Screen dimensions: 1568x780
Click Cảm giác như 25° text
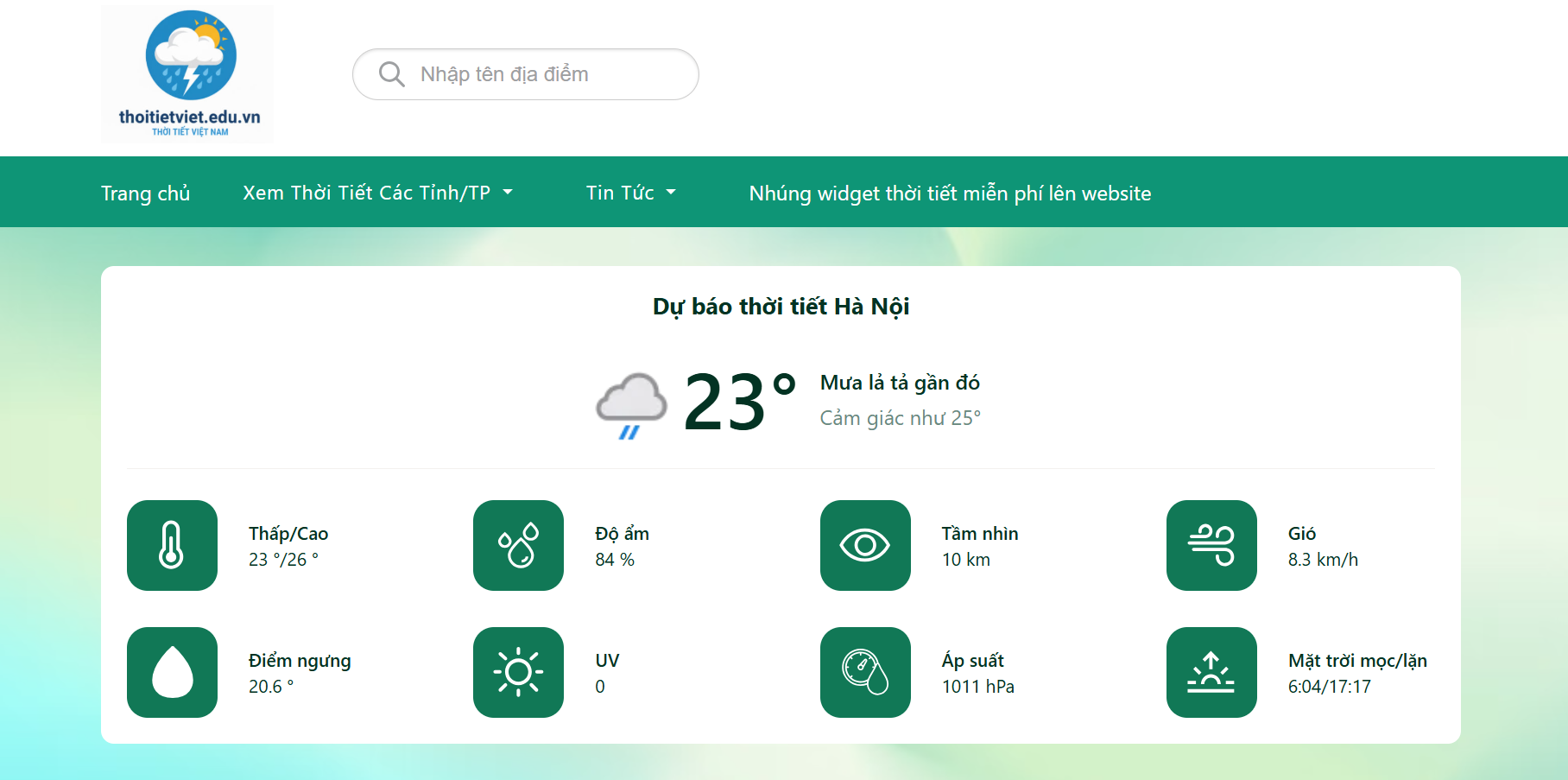901,418
